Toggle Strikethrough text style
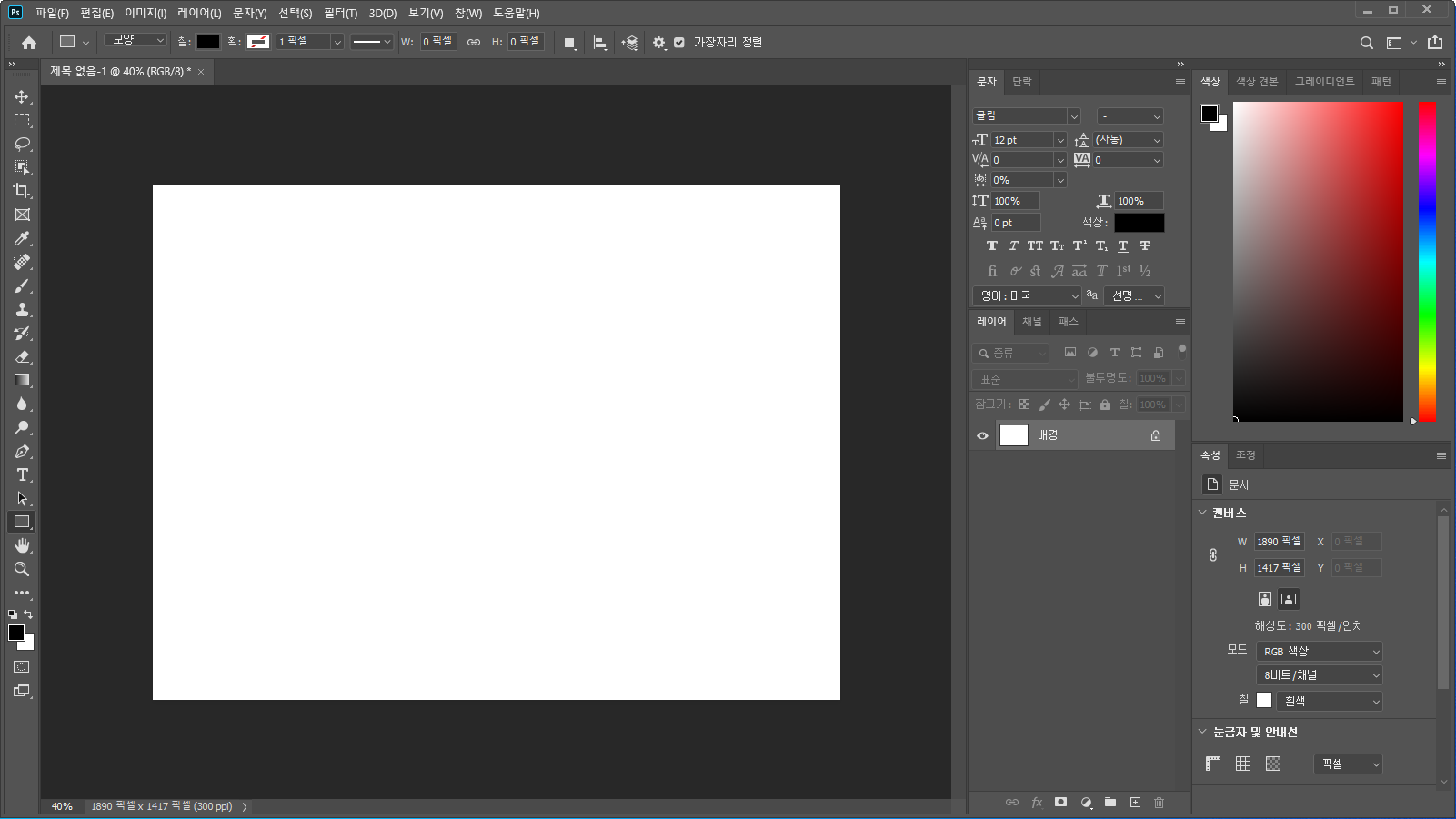Image resolution: width=1456 pixels, height=819 pixels. coord(1145,246)
